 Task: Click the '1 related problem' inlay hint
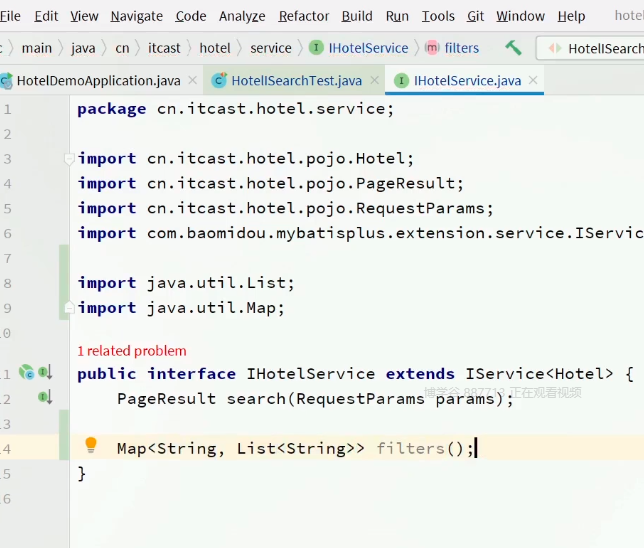pos(132,351)
